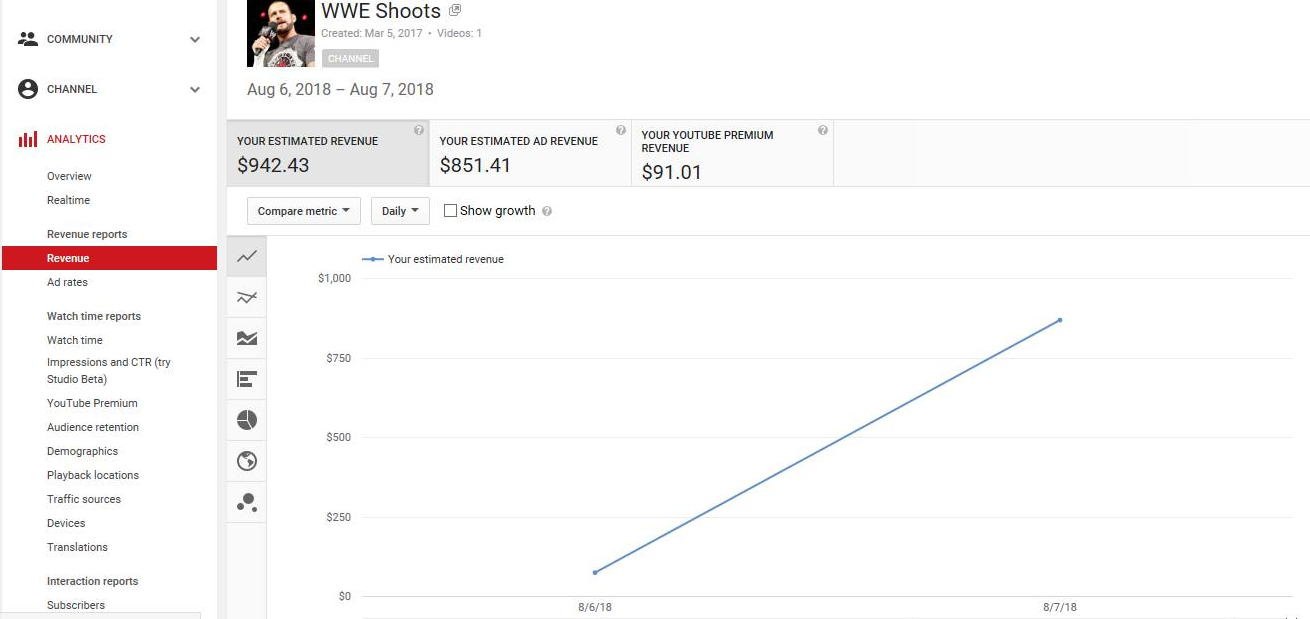Expand the Channel section chevron
Screen dimensions: 1310x619
pyautogui.click(x=195, y=90)
